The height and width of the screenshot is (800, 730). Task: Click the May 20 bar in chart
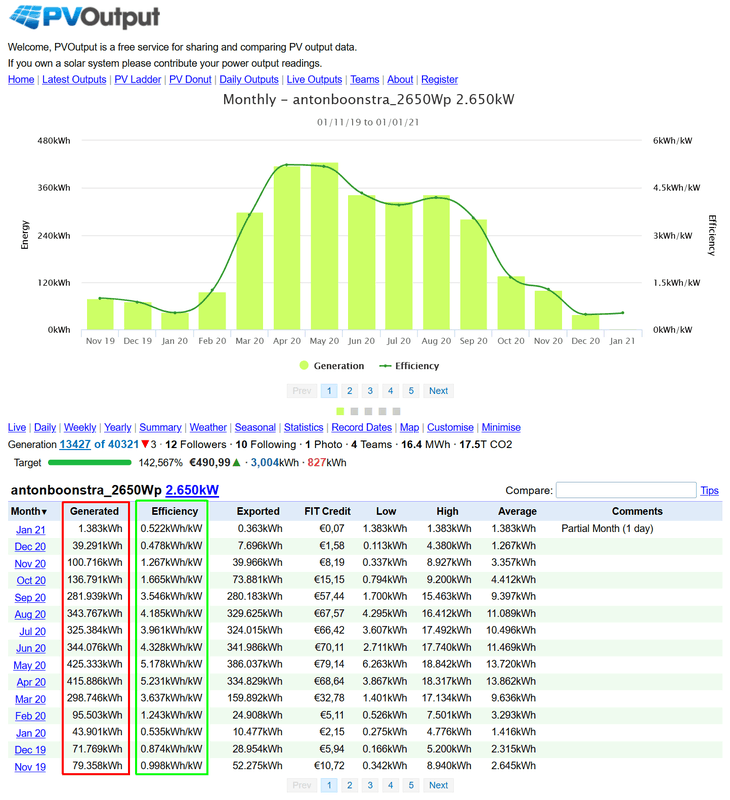[x=324, y=246]
